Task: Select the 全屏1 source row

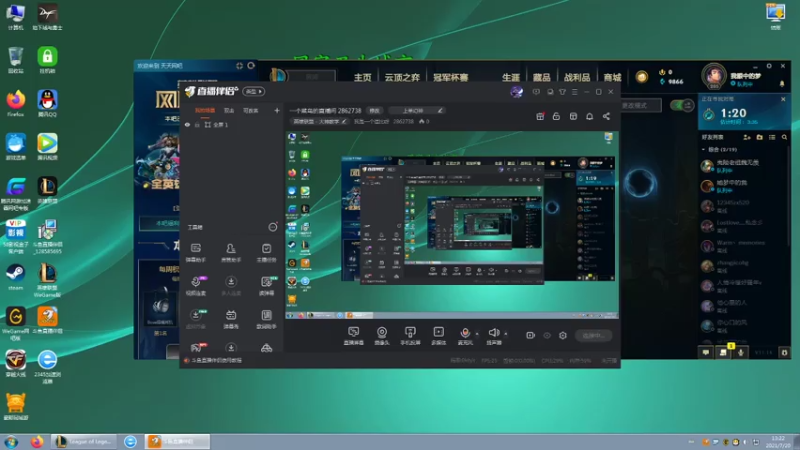Action: pyautogui.click(x=232, y=124)
